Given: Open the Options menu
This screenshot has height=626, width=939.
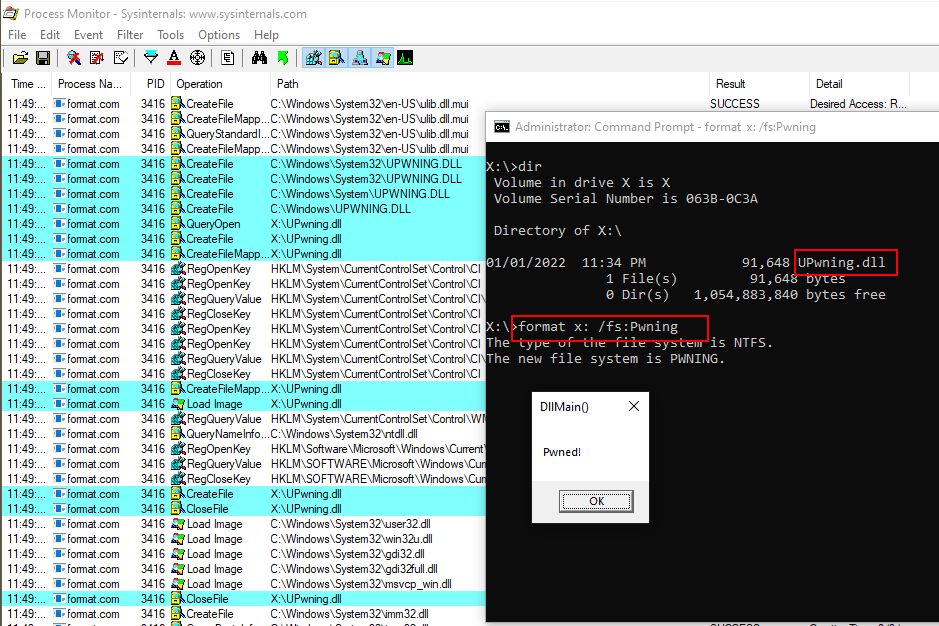Looking at the screenshot, I should coord(219,35).
